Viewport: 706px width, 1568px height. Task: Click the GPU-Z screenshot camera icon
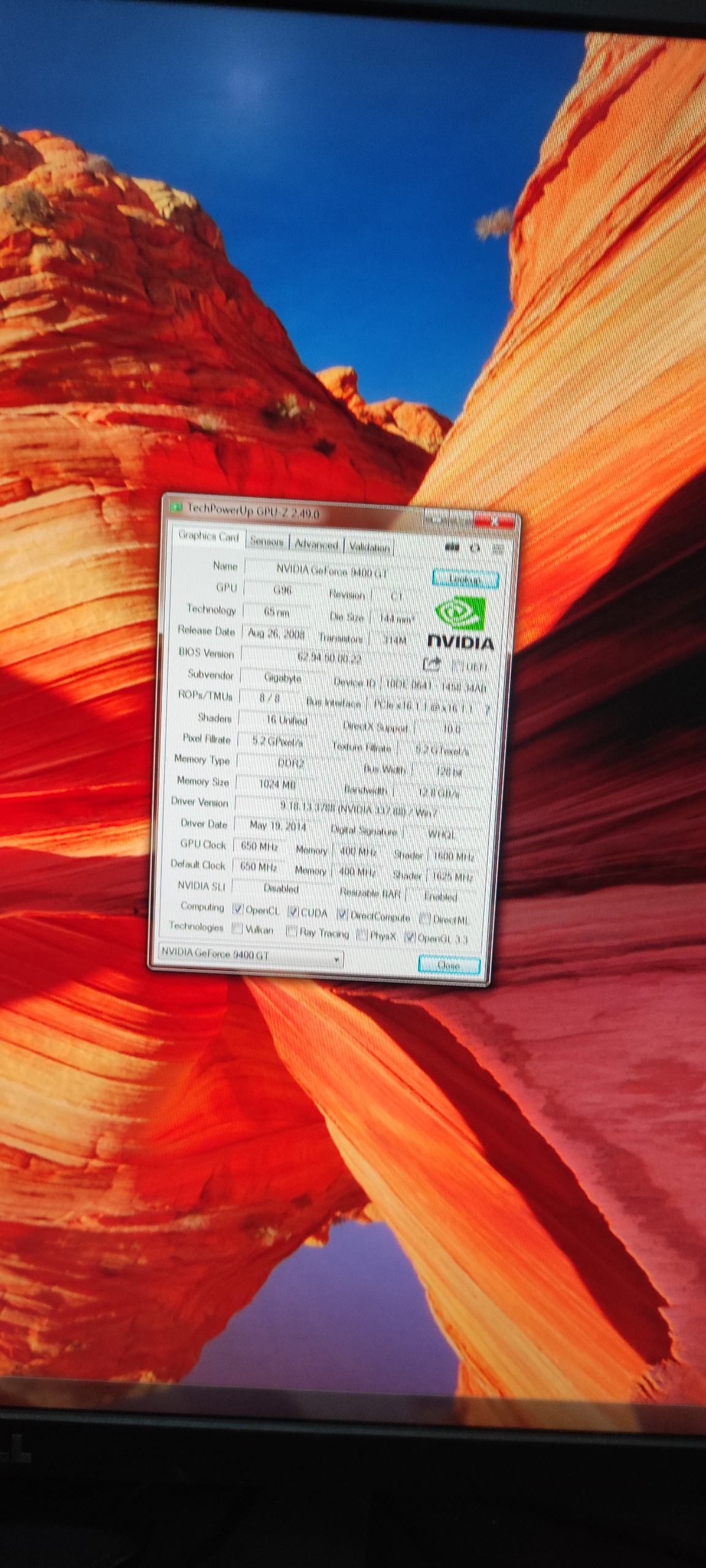pyautogui.click(x=452, y=547)
